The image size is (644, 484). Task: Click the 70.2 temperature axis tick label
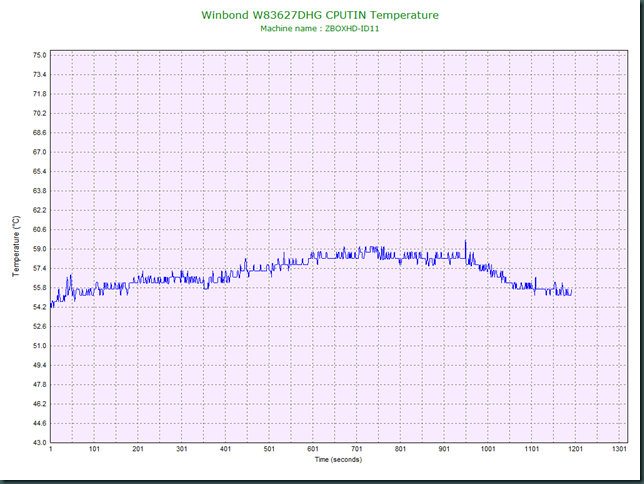39,113
